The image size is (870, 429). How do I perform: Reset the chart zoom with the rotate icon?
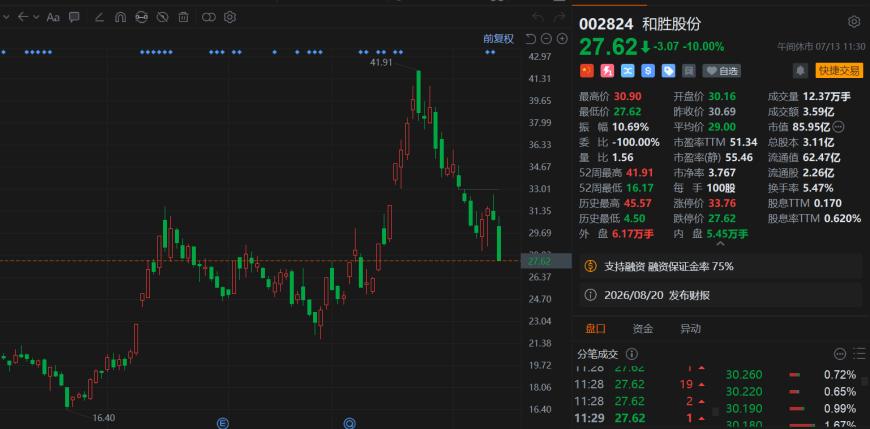530,39
